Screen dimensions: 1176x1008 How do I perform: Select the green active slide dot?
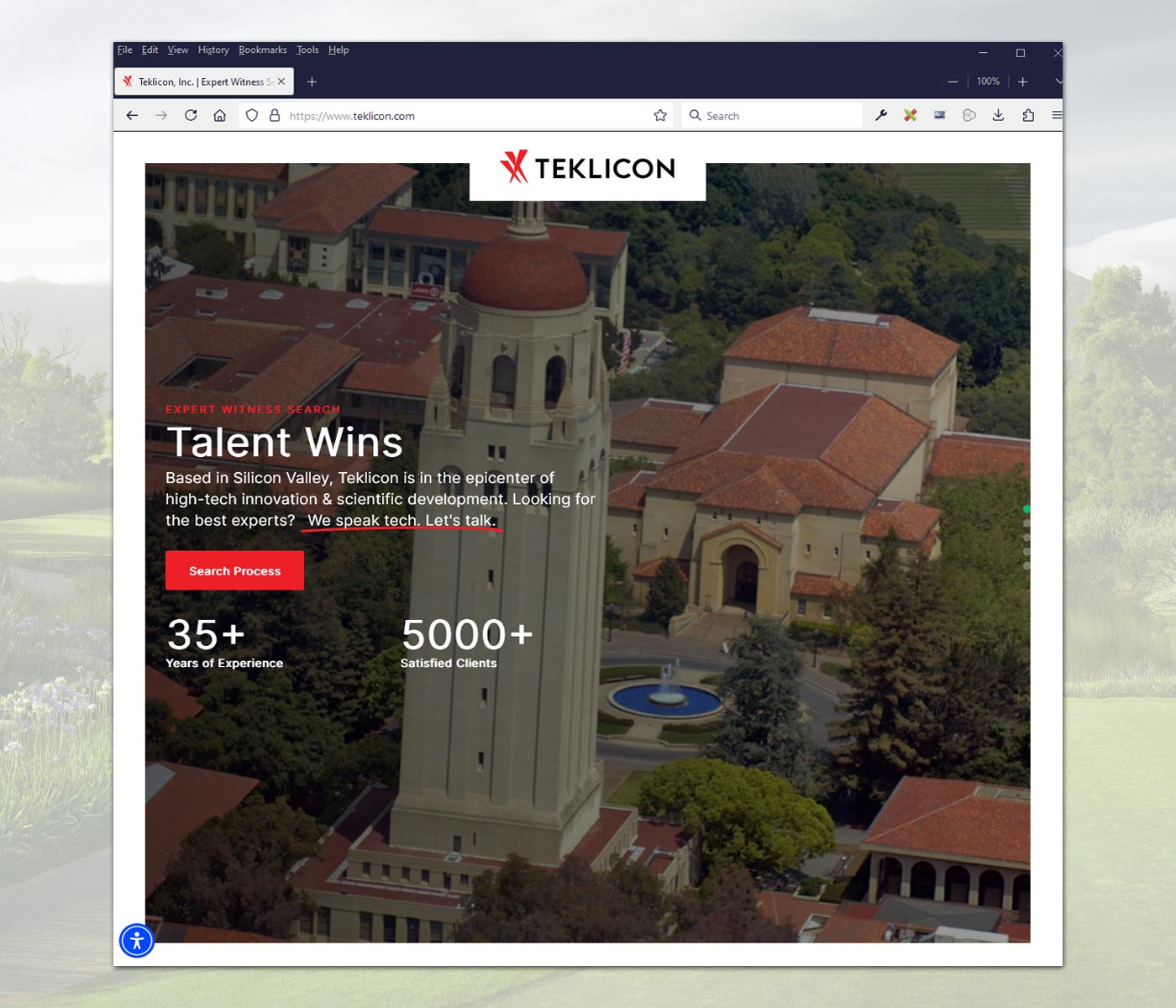click(1026, 509)
